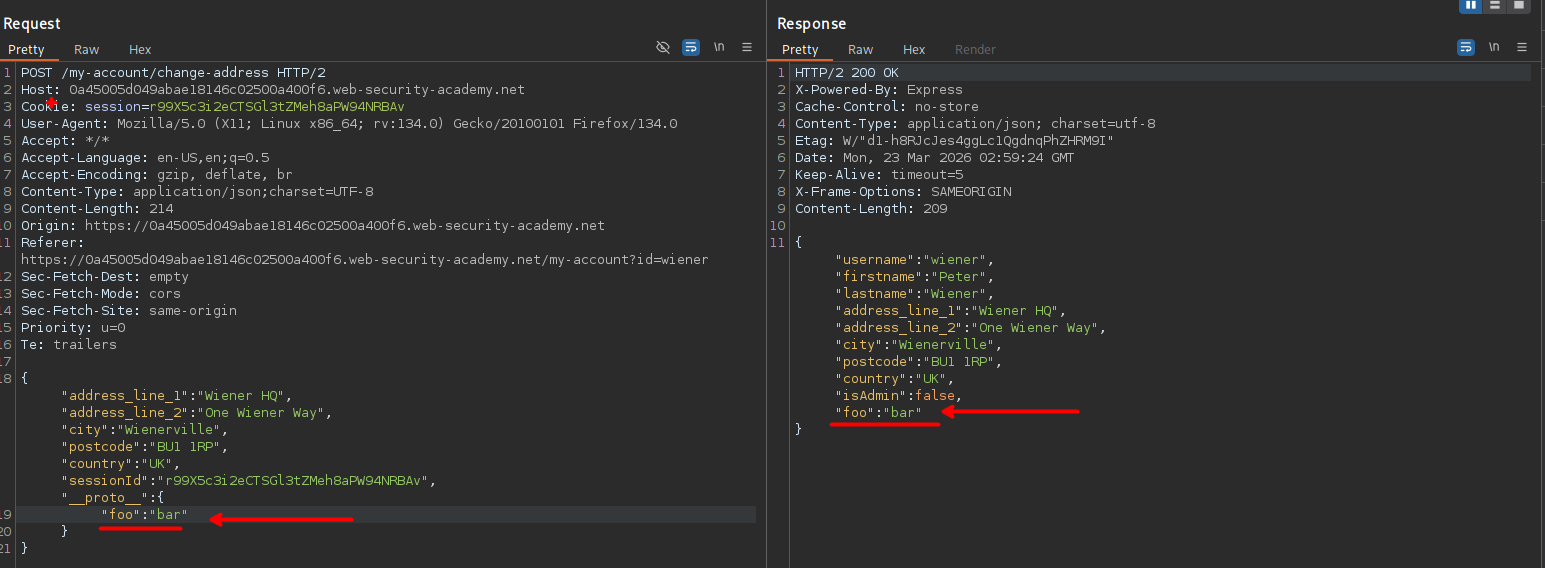Toggle word wrap icon in Response panel
Screen dimensions: 1545x568
(x=1466, y=47)
